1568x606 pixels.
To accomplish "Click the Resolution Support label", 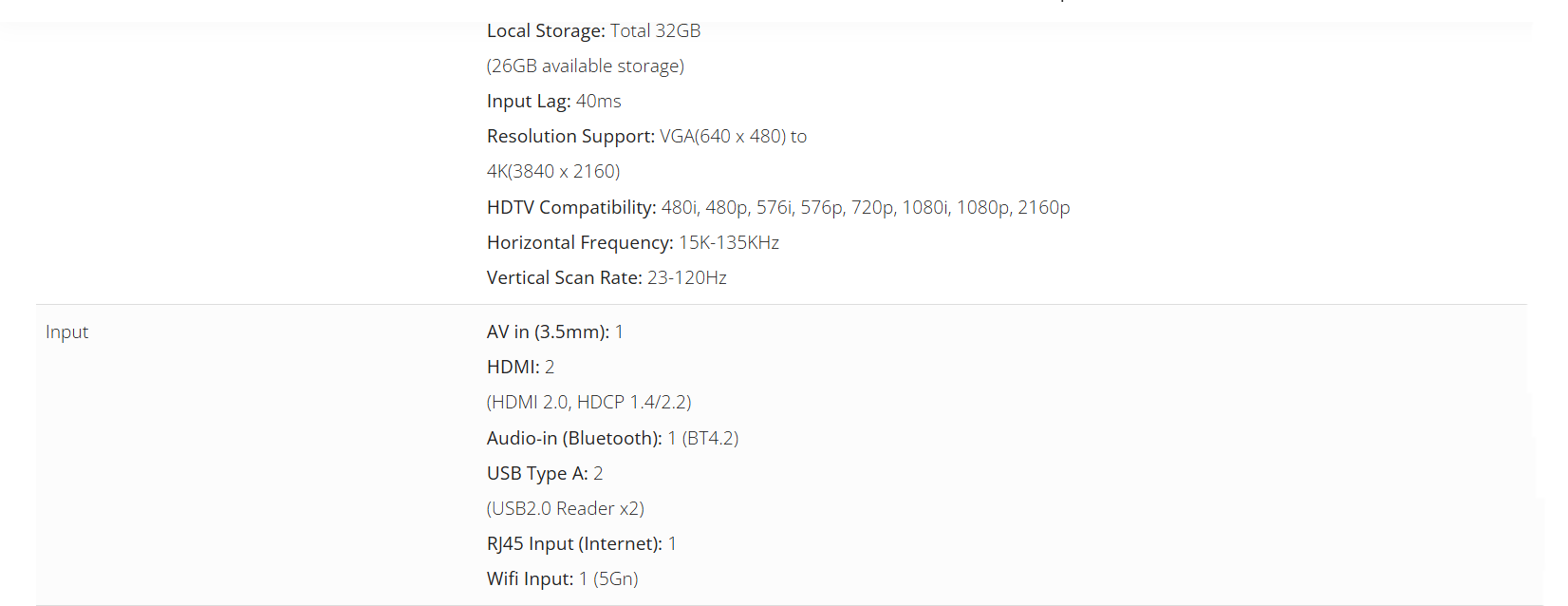I will 569,136.
